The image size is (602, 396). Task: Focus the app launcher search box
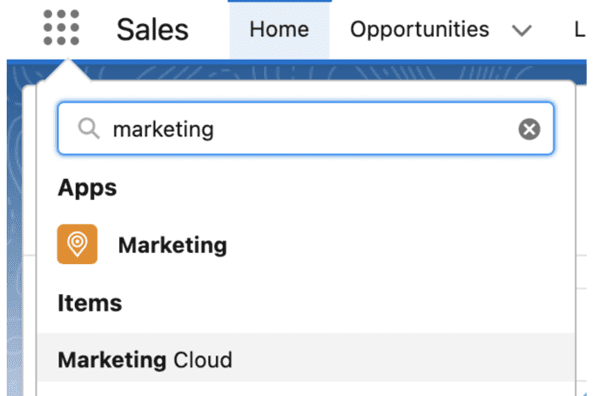coord(306,129)
